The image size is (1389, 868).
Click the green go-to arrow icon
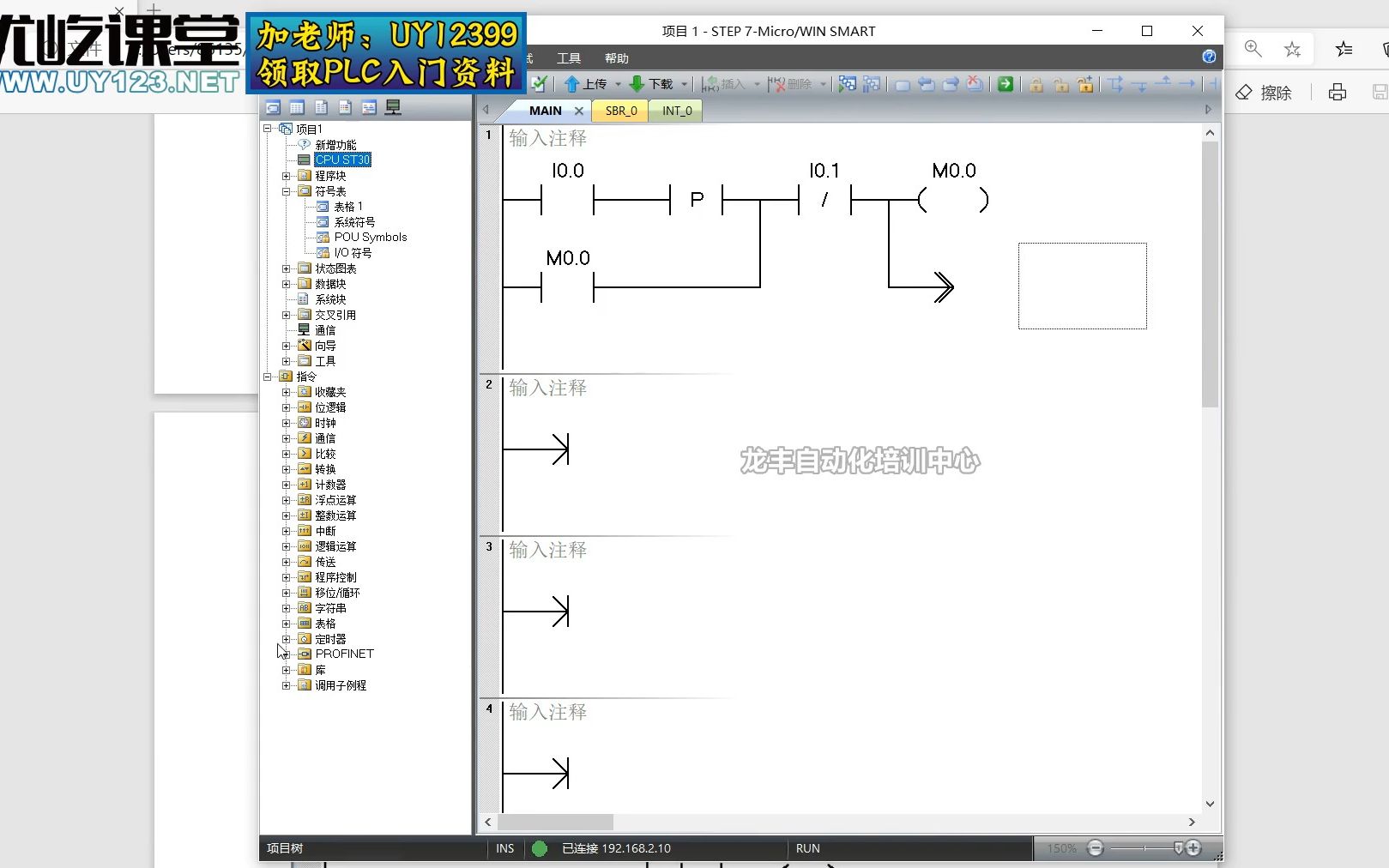click(x=1006, y=84)
